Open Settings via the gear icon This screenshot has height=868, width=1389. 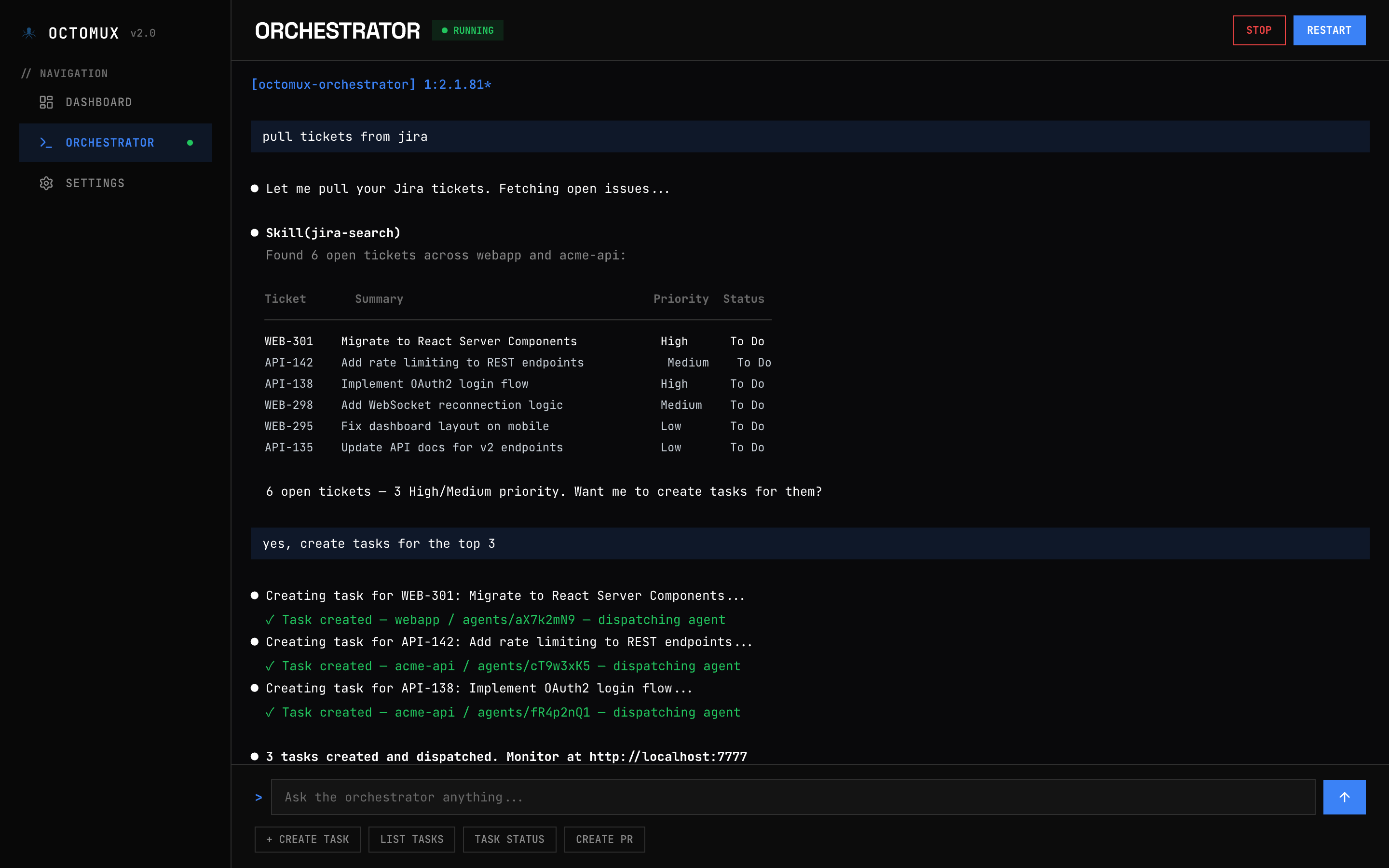(46, 183)
